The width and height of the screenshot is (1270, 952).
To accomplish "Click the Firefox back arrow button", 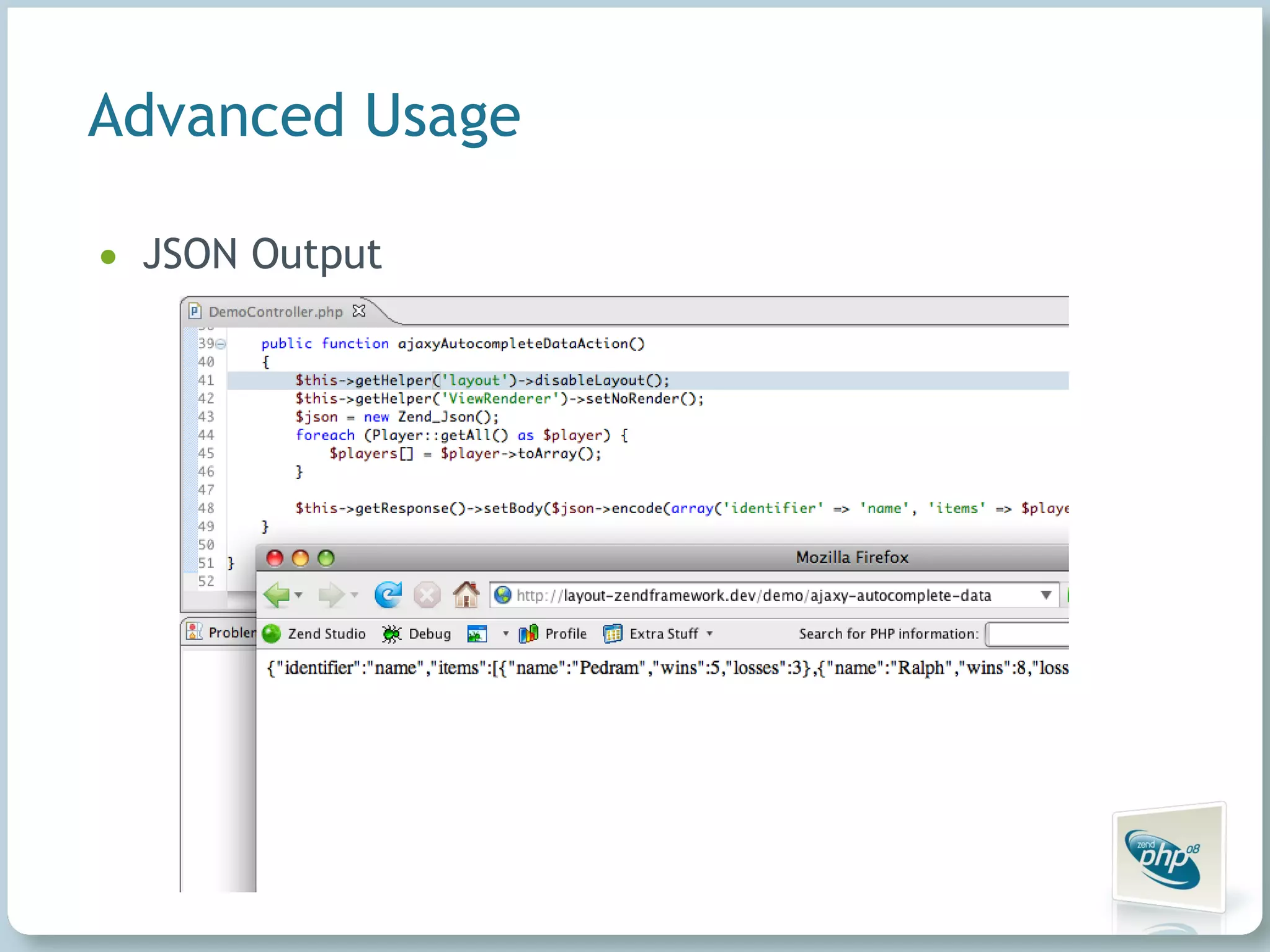I will coord(276,595).
